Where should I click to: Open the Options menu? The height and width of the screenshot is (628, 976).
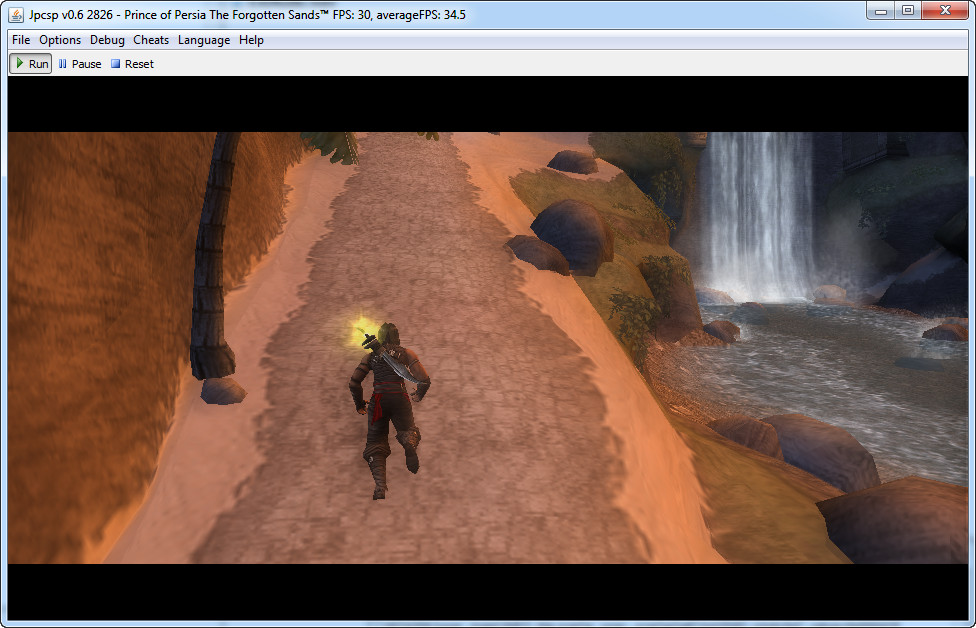click(x=60, y=40)
